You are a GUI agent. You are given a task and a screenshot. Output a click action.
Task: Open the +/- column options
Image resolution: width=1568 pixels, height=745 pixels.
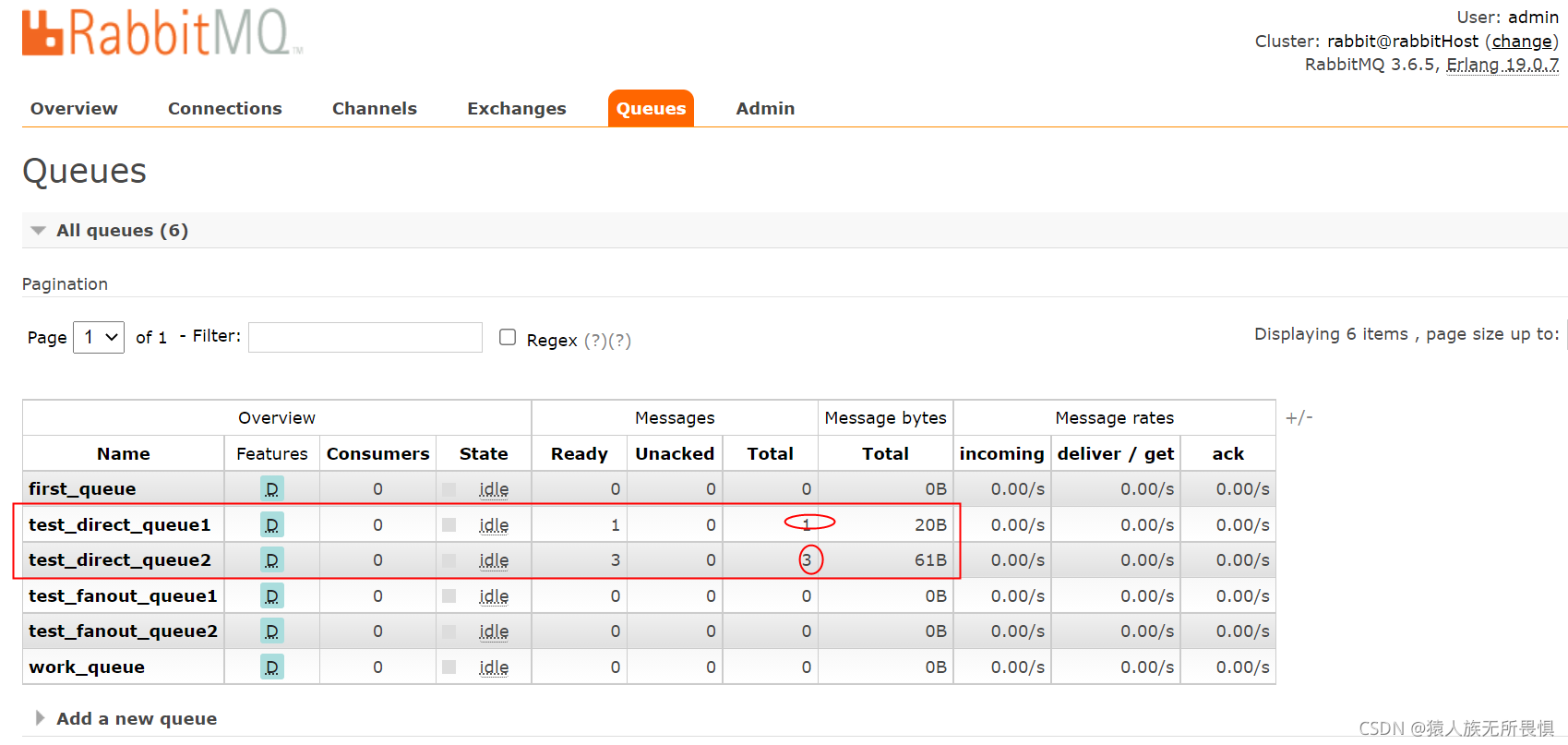coord(1299,417)
